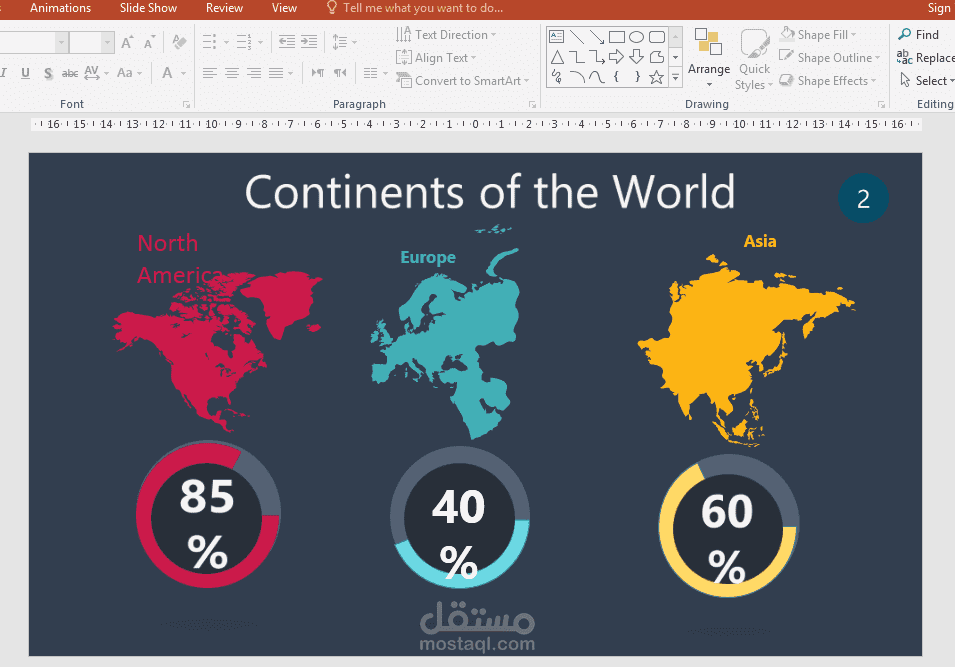
Task: Open the Animations tab
Action: [x=60, y=8]
